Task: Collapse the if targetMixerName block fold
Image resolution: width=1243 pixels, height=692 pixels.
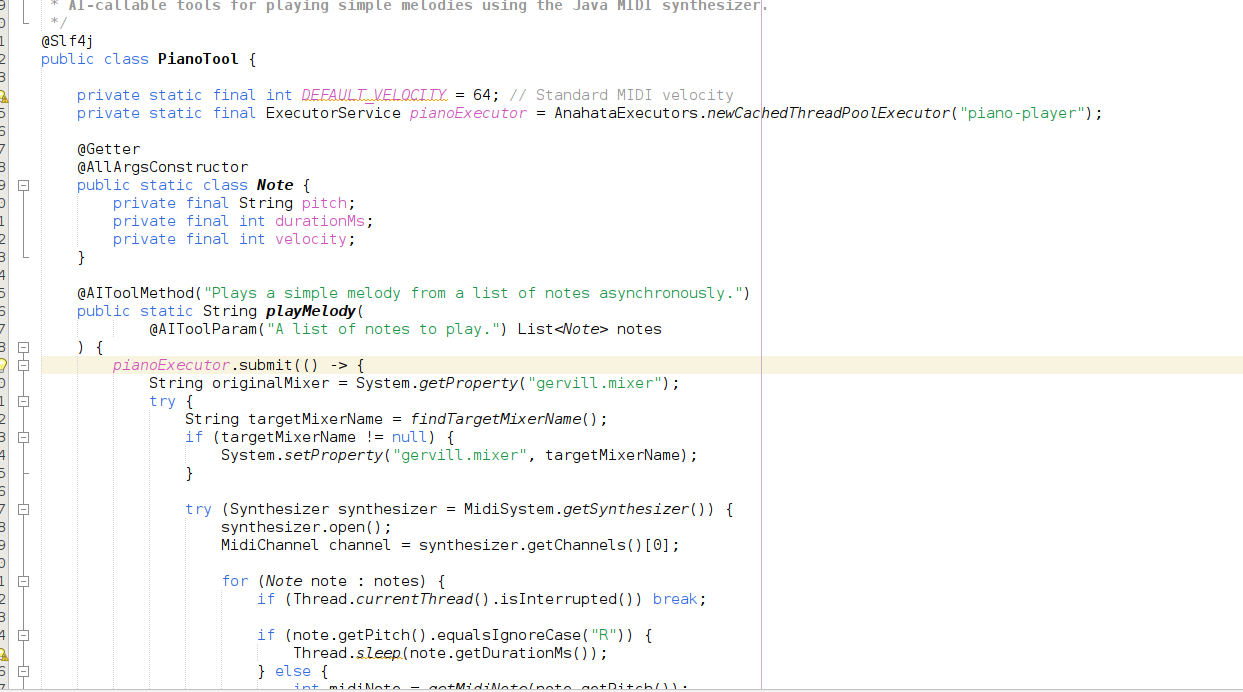Action: [23, 438]
